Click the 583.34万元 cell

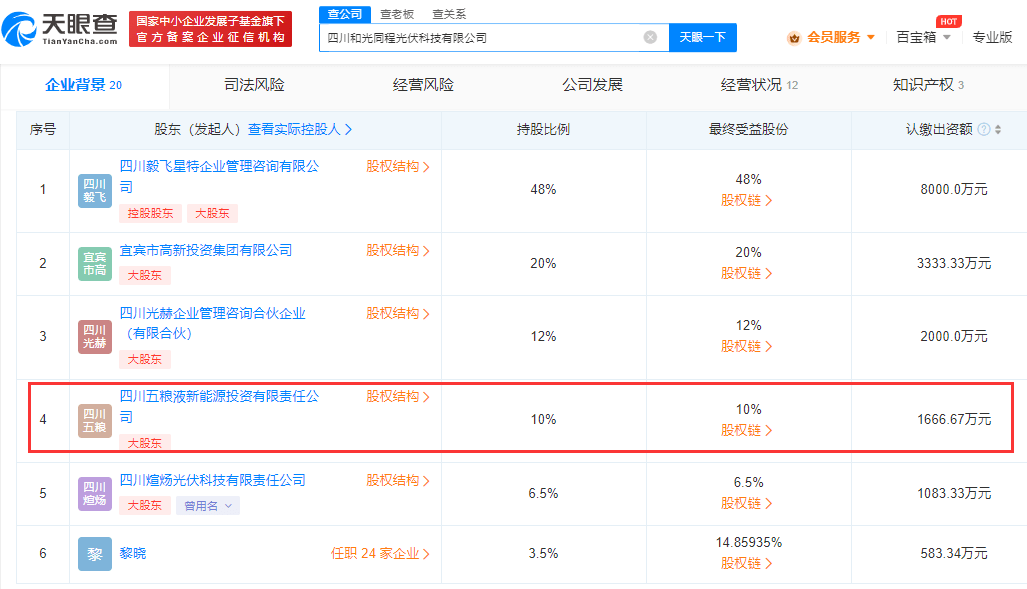(954, 554)
